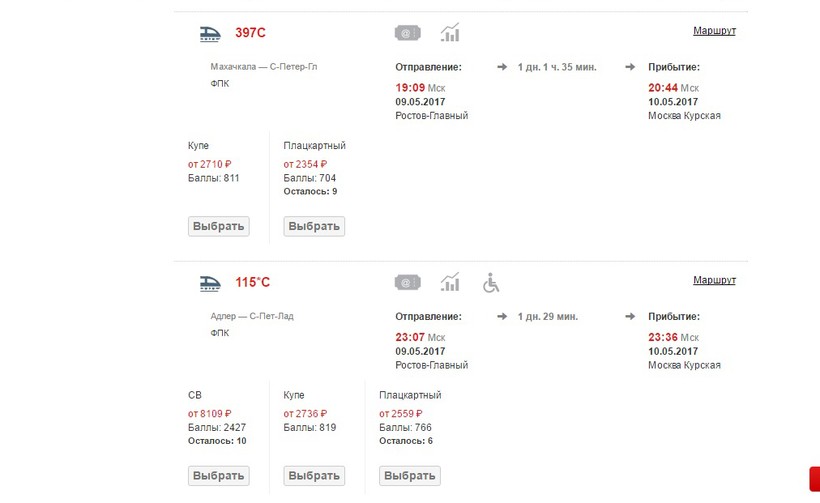Image resolution: width=820 pixels, height=503 pixels.
Task: Click the Плацкартный price от 2354 ₽
Action: coord(305,164)
